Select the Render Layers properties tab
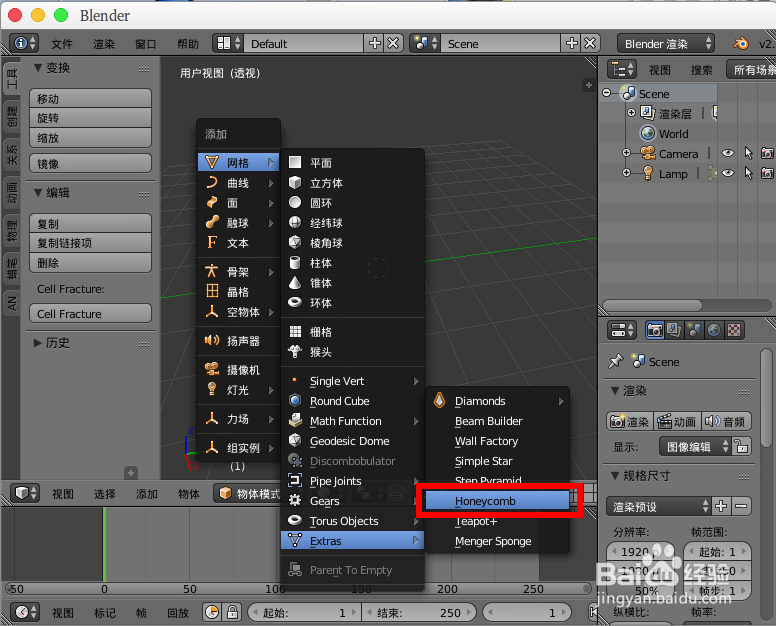Image resolution: width=776 pixels, height=626 pixels. [x=674, y=330]
